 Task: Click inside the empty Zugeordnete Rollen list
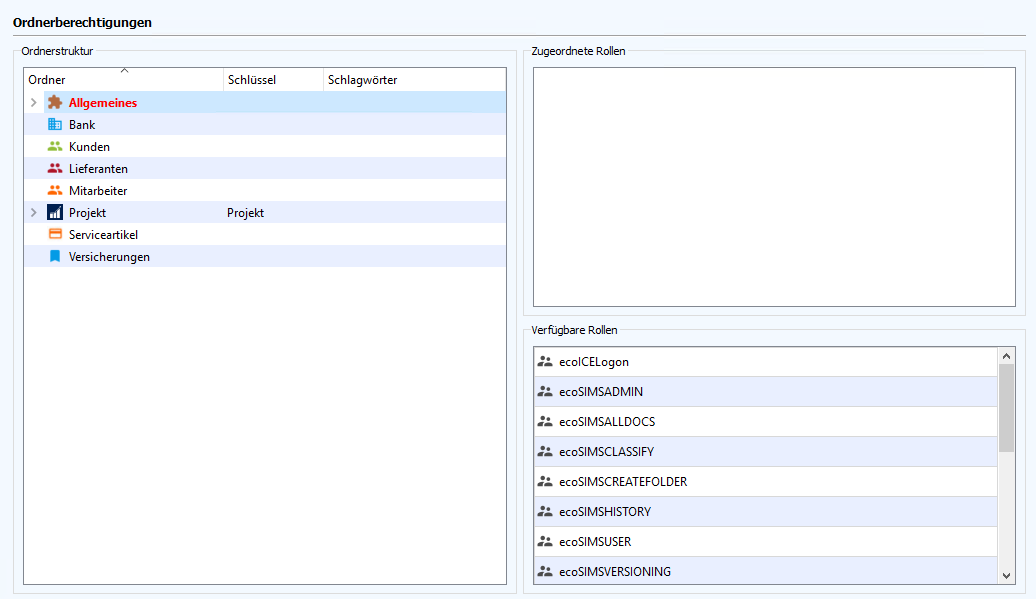[774, 187]
